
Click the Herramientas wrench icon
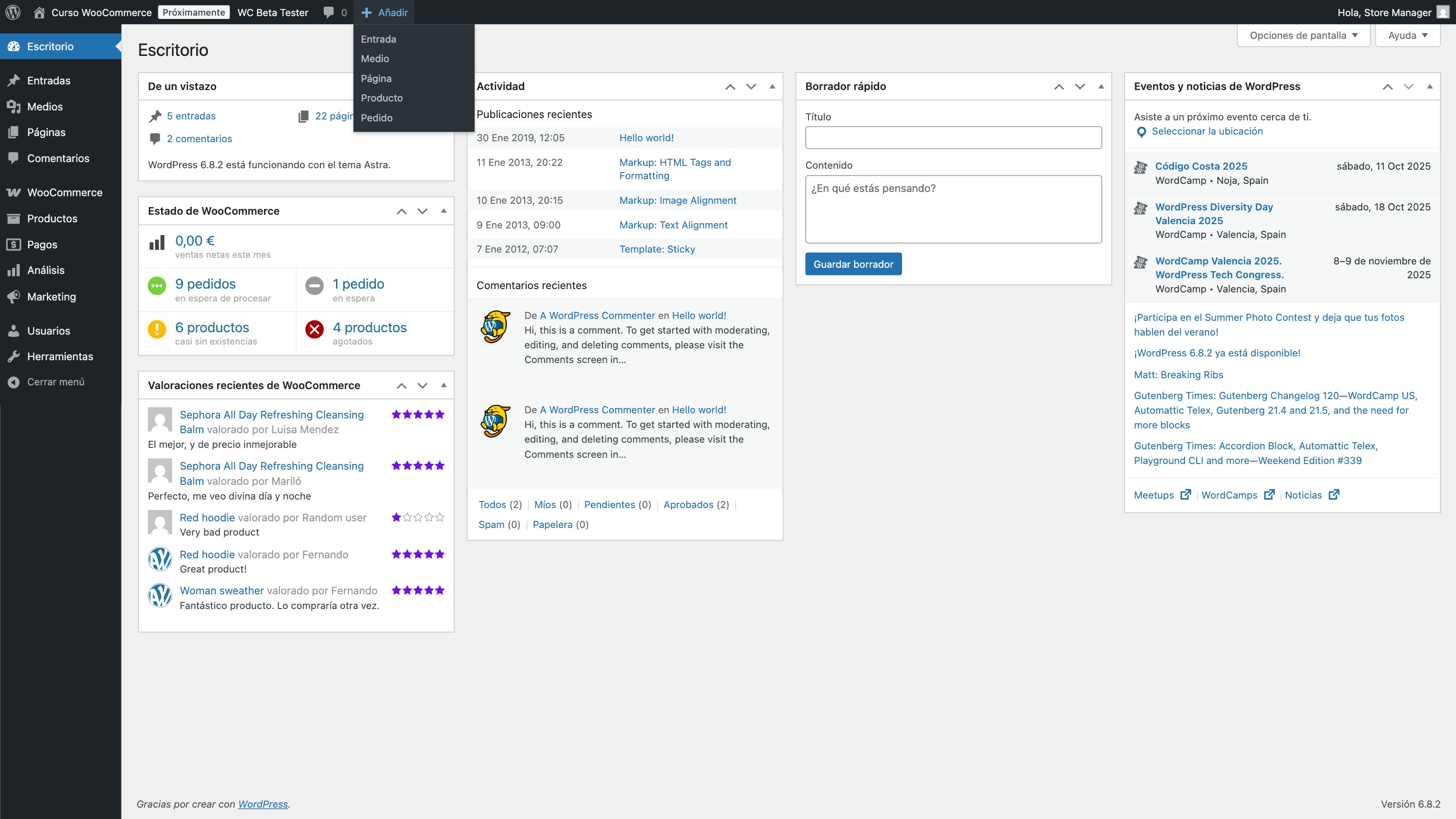pyautogui.click(x=14, y=356)
